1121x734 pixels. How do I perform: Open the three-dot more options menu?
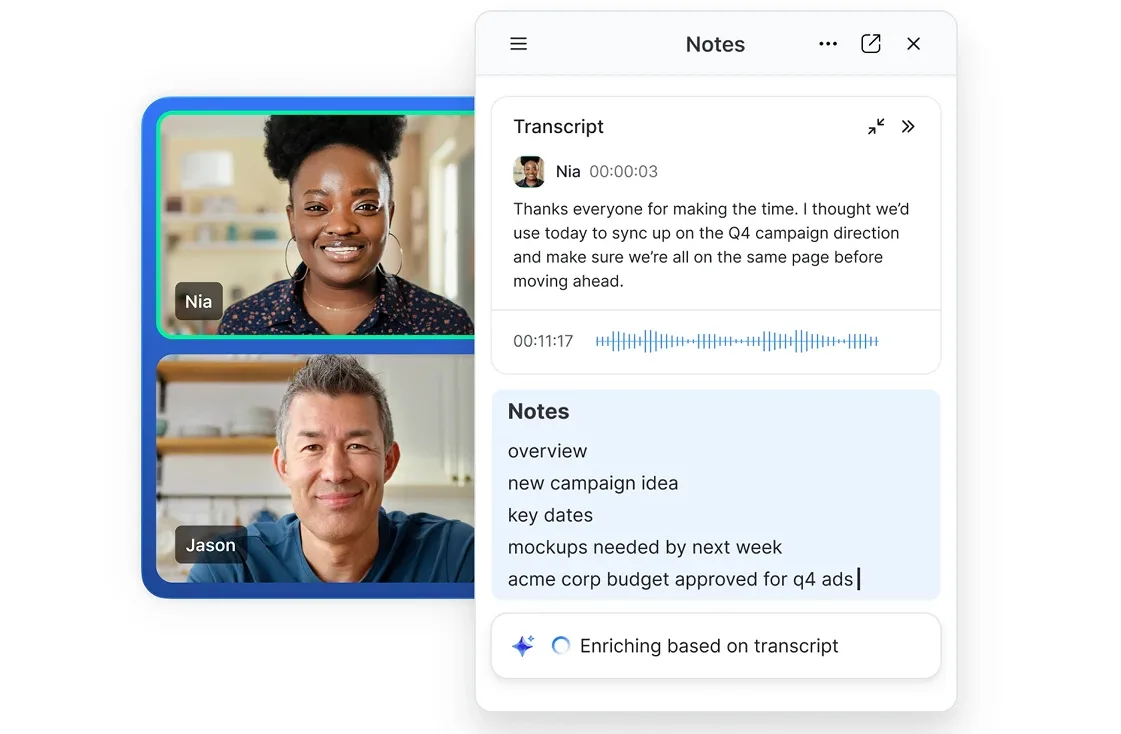pos(828,44)
